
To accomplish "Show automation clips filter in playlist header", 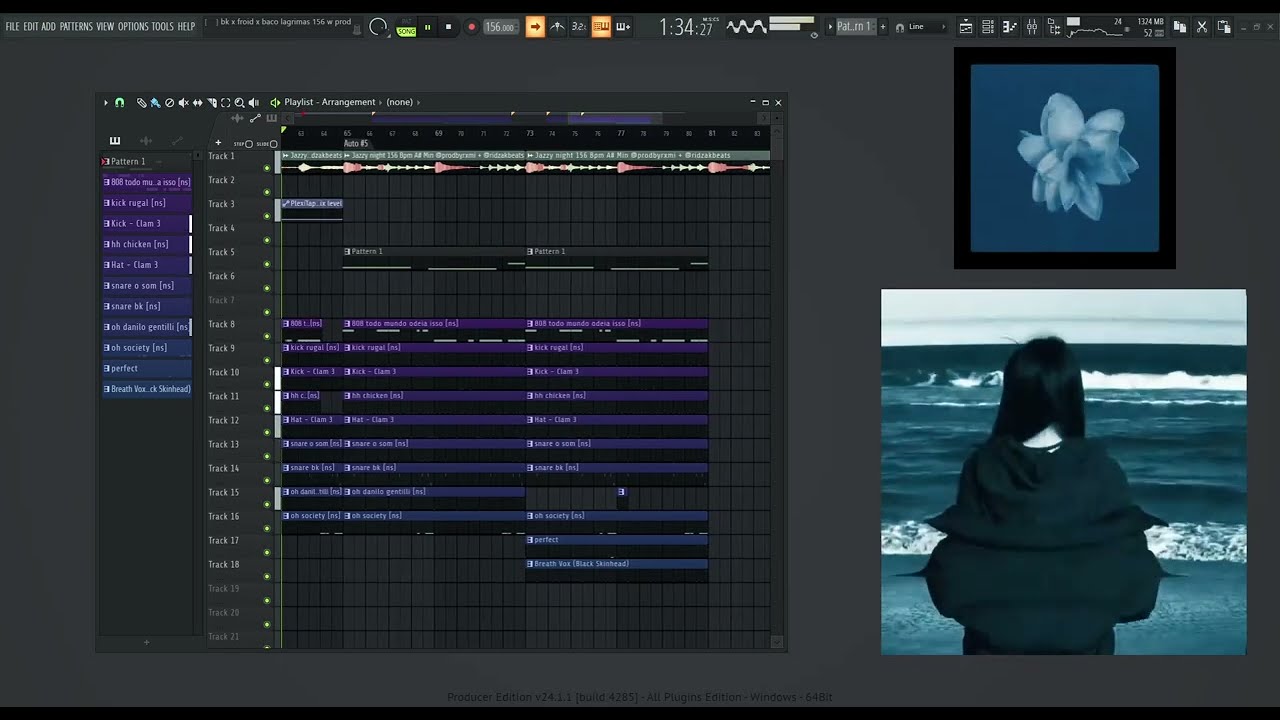I will pyautogui.click(x=255, y=118).
